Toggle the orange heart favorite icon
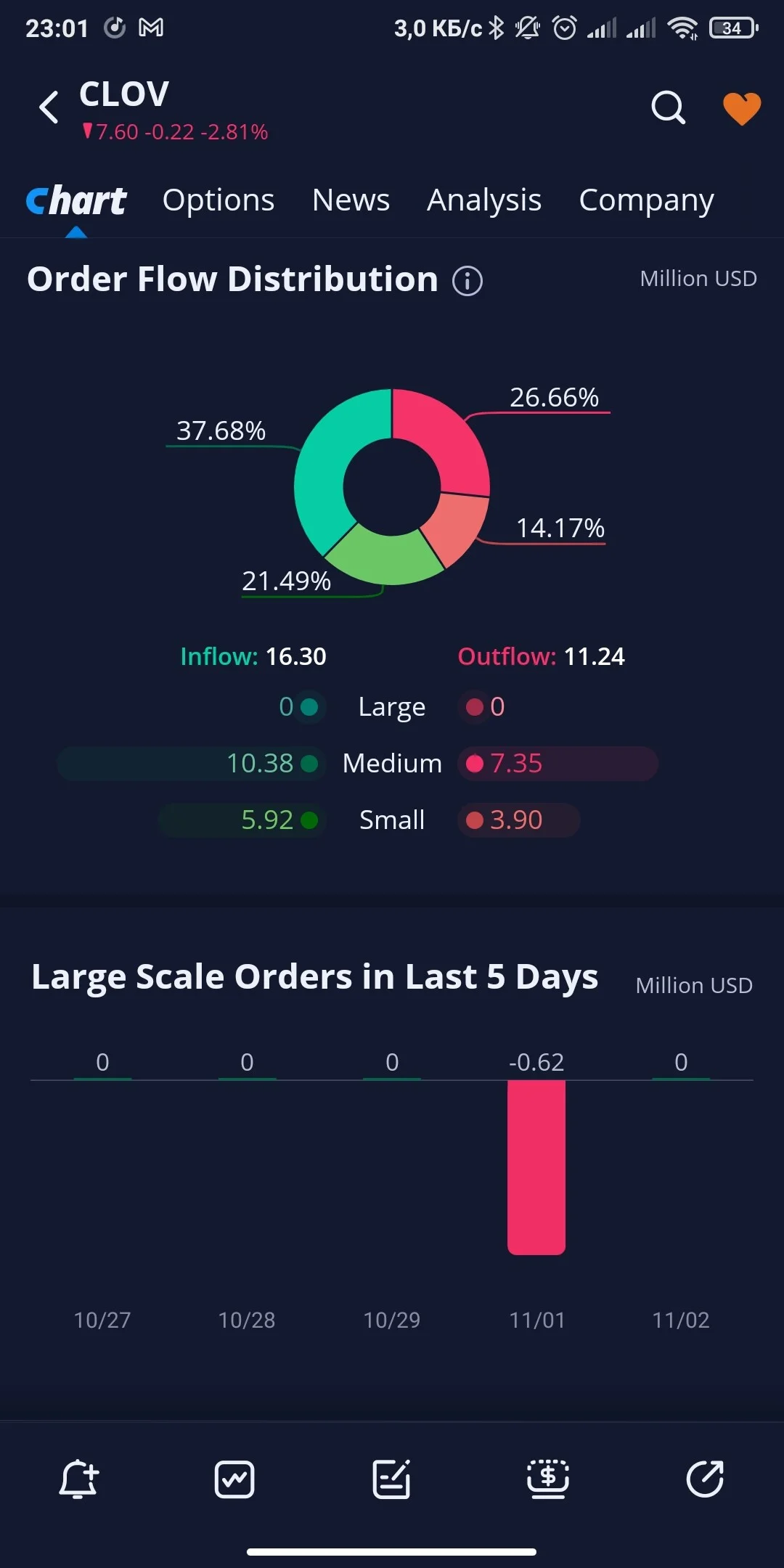784x1568 pixels. pyautogui.click(x=742, y=109)
